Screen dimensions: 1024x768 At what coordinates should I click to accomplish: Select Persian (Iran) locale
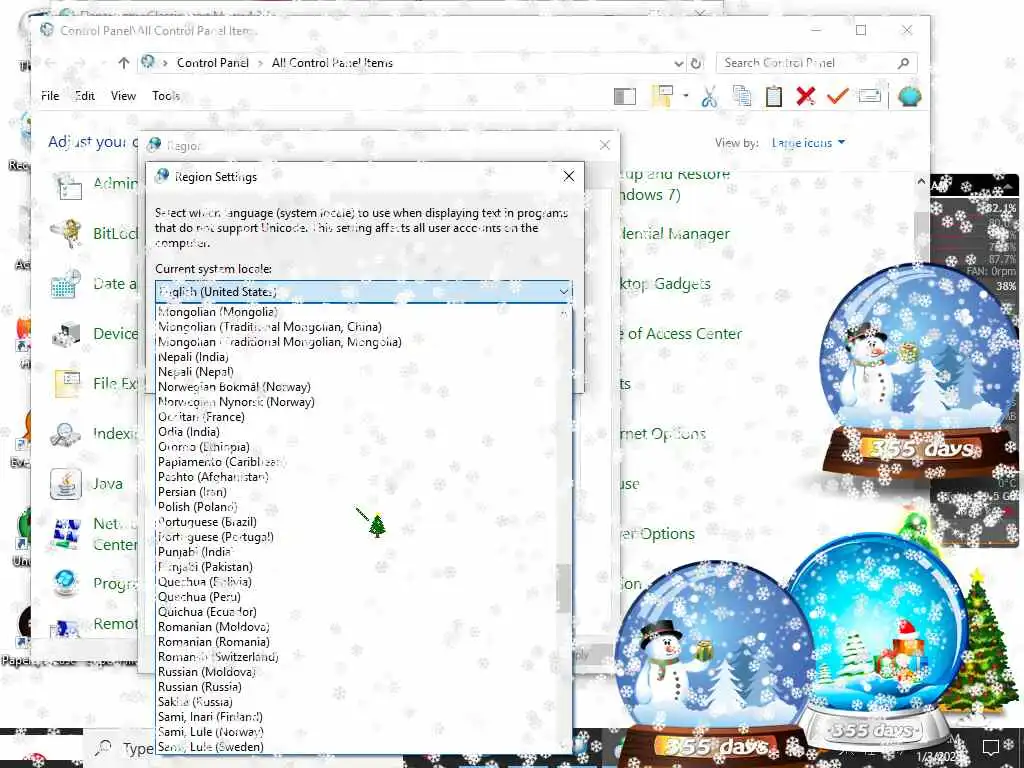pos(357,492)
